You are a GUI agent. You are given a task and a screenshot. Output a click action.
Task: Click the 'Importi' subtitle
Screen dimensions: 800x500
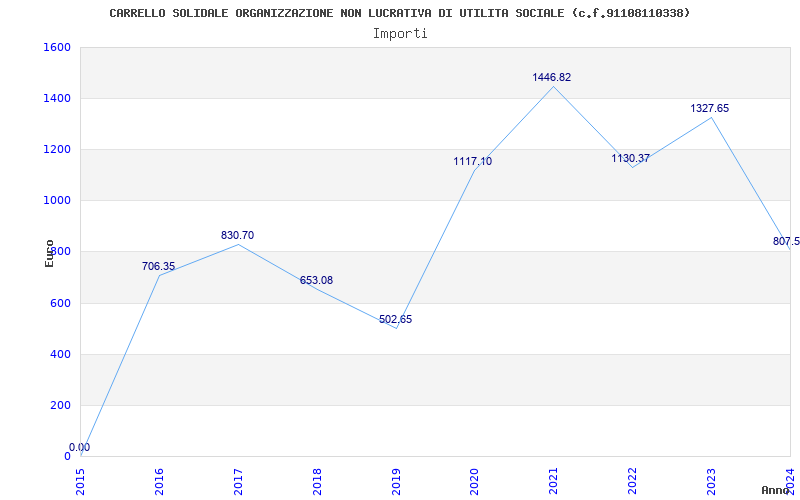pyautogui.click(x=400, y=34)
